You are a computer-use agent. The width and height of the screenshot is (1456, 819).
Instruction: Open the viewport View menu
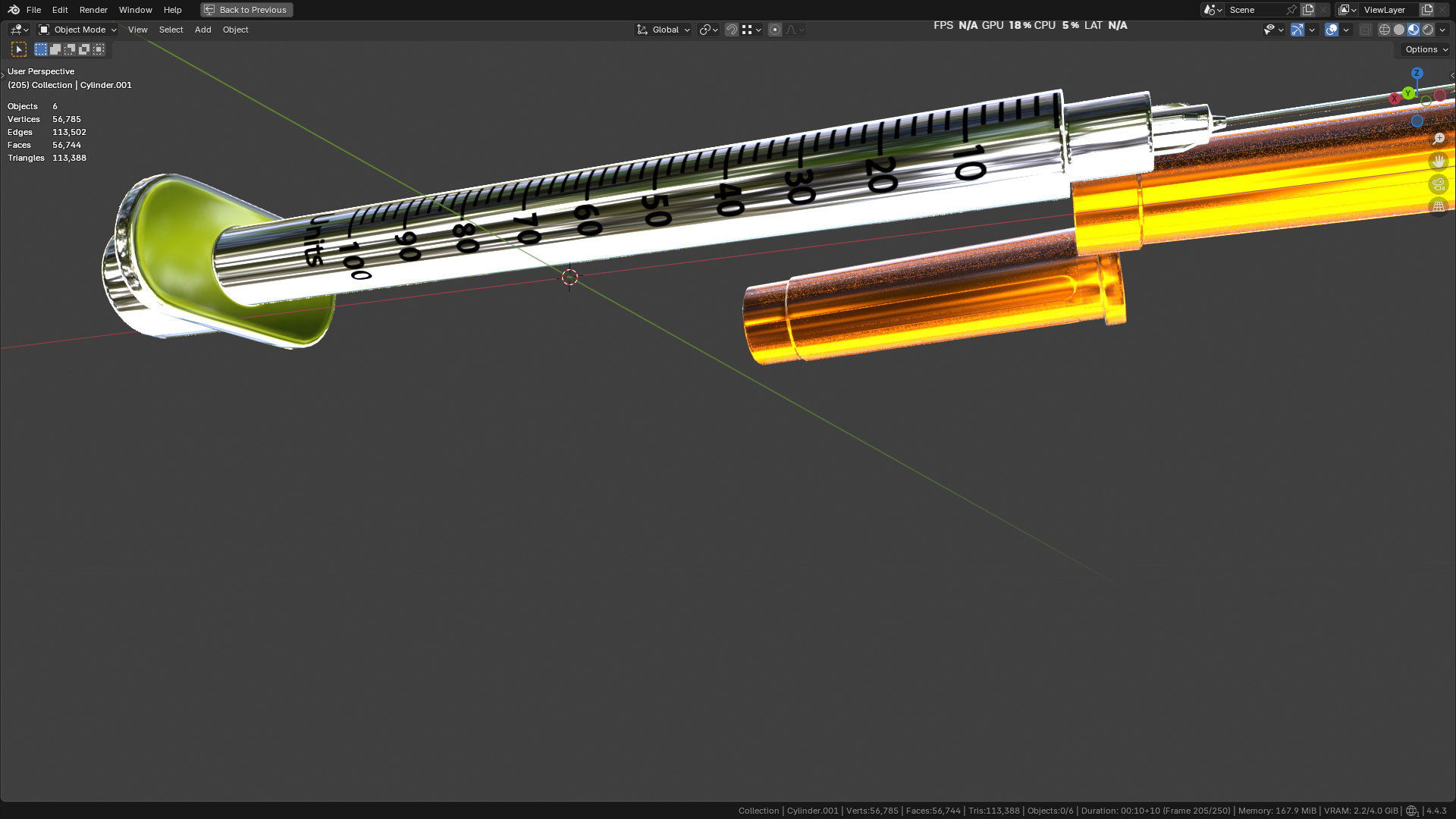[138, 30]
